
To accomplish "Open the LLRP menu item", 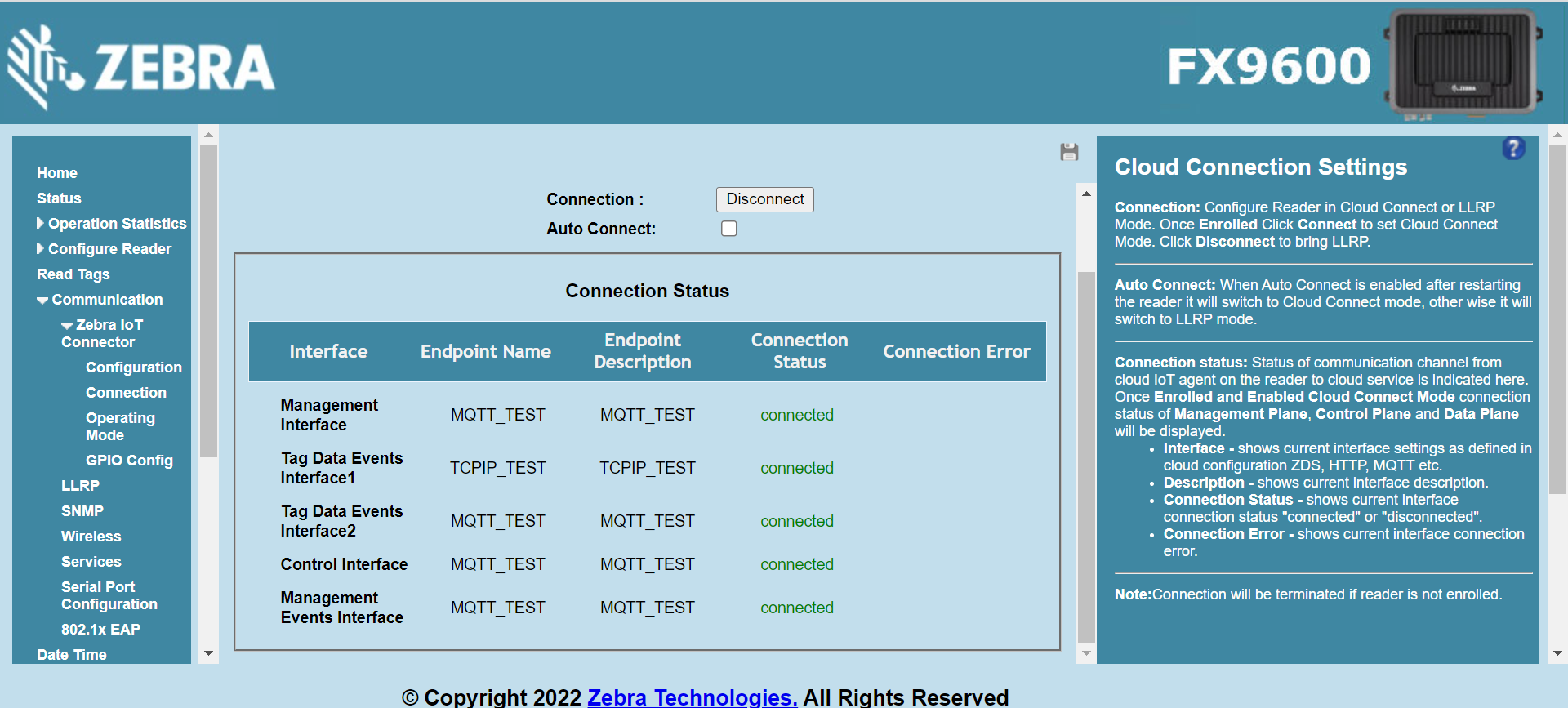I will tap(80, 486).
